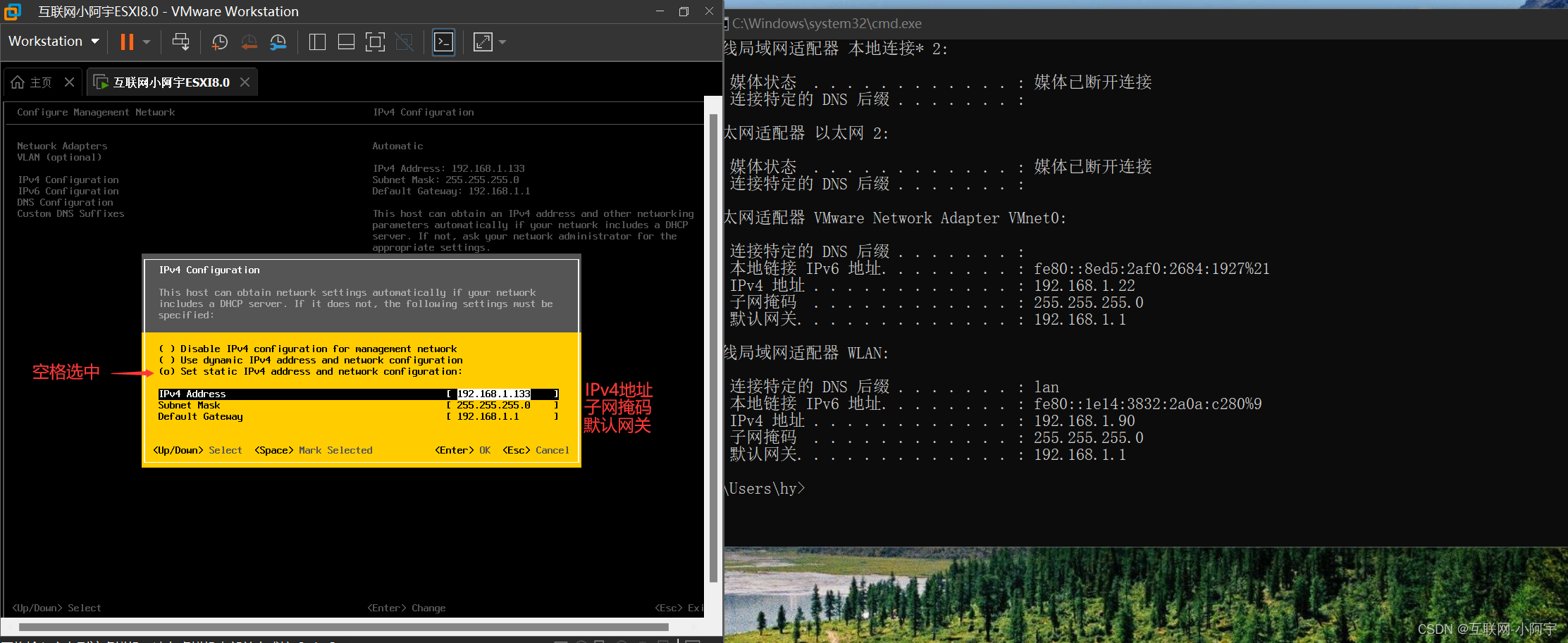
Task: Click IPv6 address fe80::8ed5:2af0:2684:1927%21
Action: pos(1152,268)
